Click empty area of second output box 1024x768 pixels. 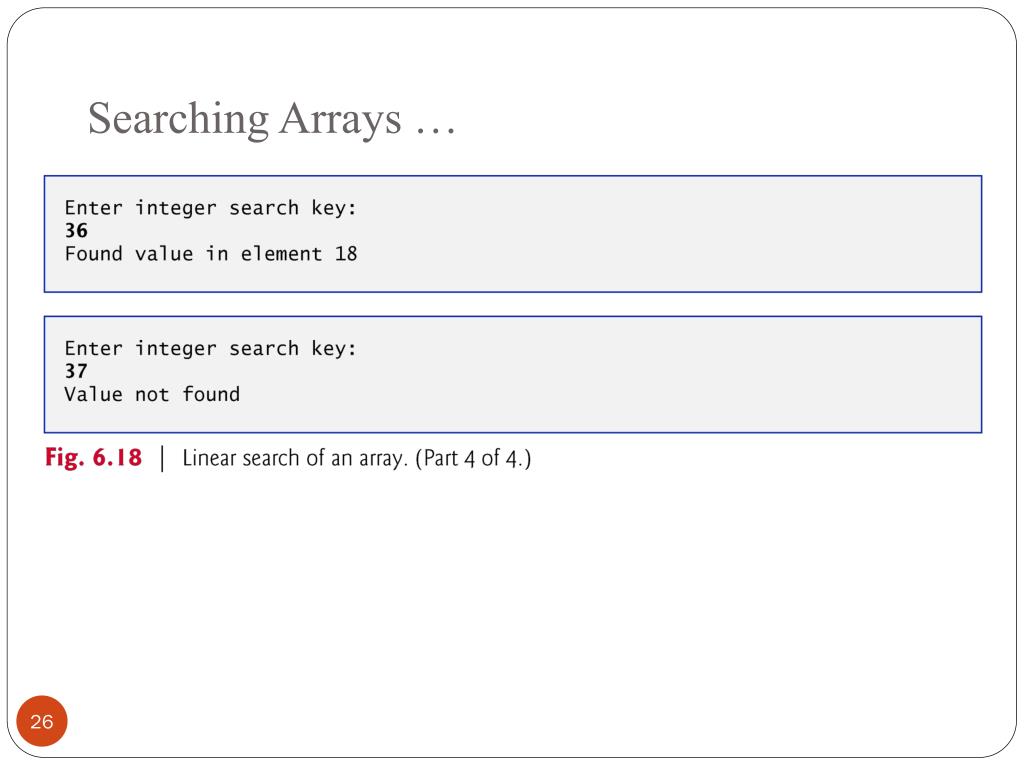click(666, 374)
